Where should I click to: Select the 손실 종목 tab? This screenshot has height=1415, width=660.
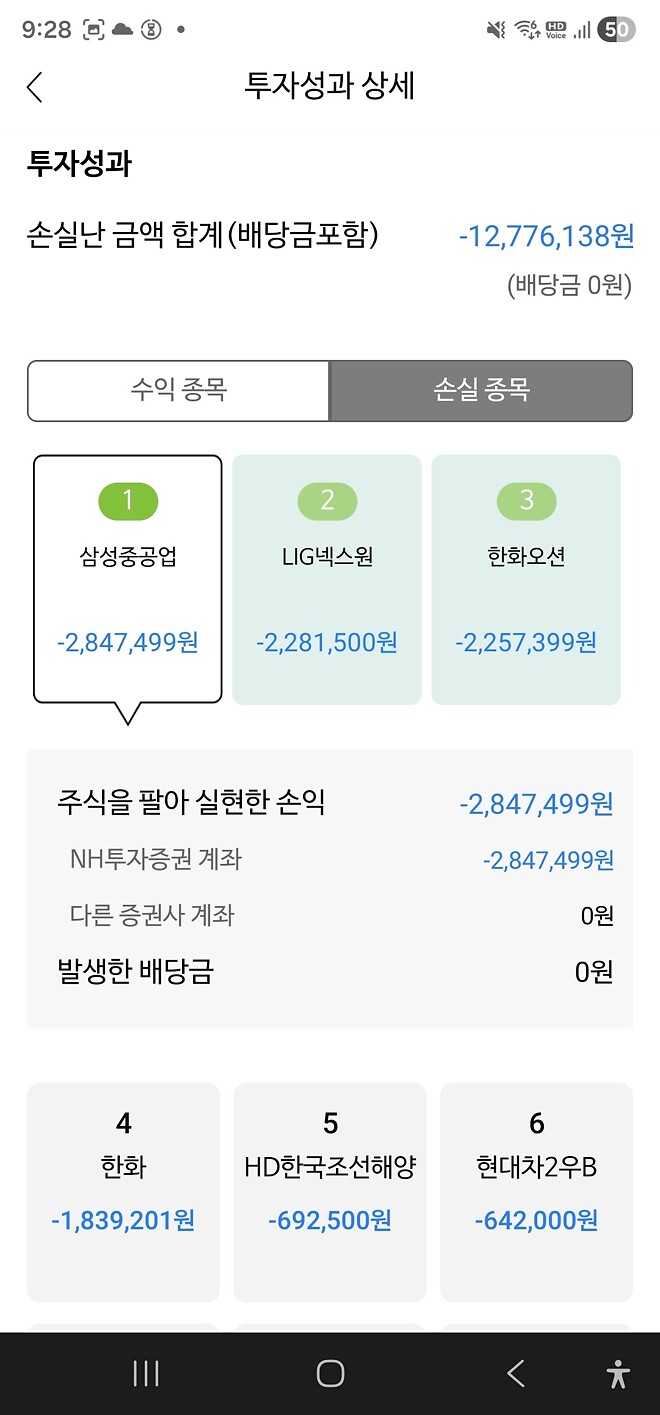[x=481, y=391]
